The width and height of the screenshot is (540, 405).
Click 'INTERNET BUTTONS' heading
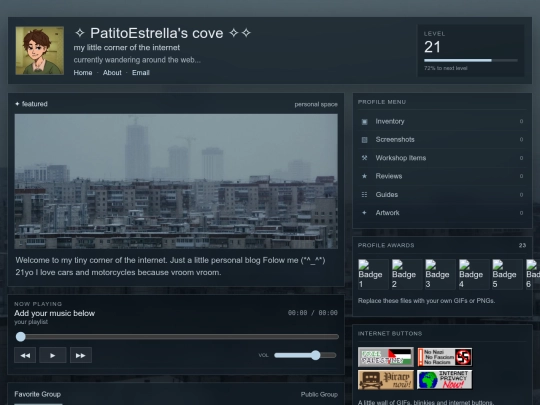point(390,333)
